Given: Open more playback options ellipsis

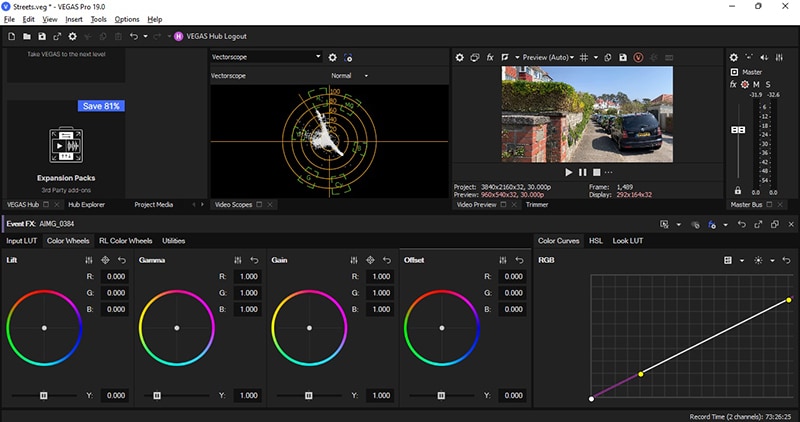Looking at the screenshot, I should pyautogui.click(x=609, y=172).
